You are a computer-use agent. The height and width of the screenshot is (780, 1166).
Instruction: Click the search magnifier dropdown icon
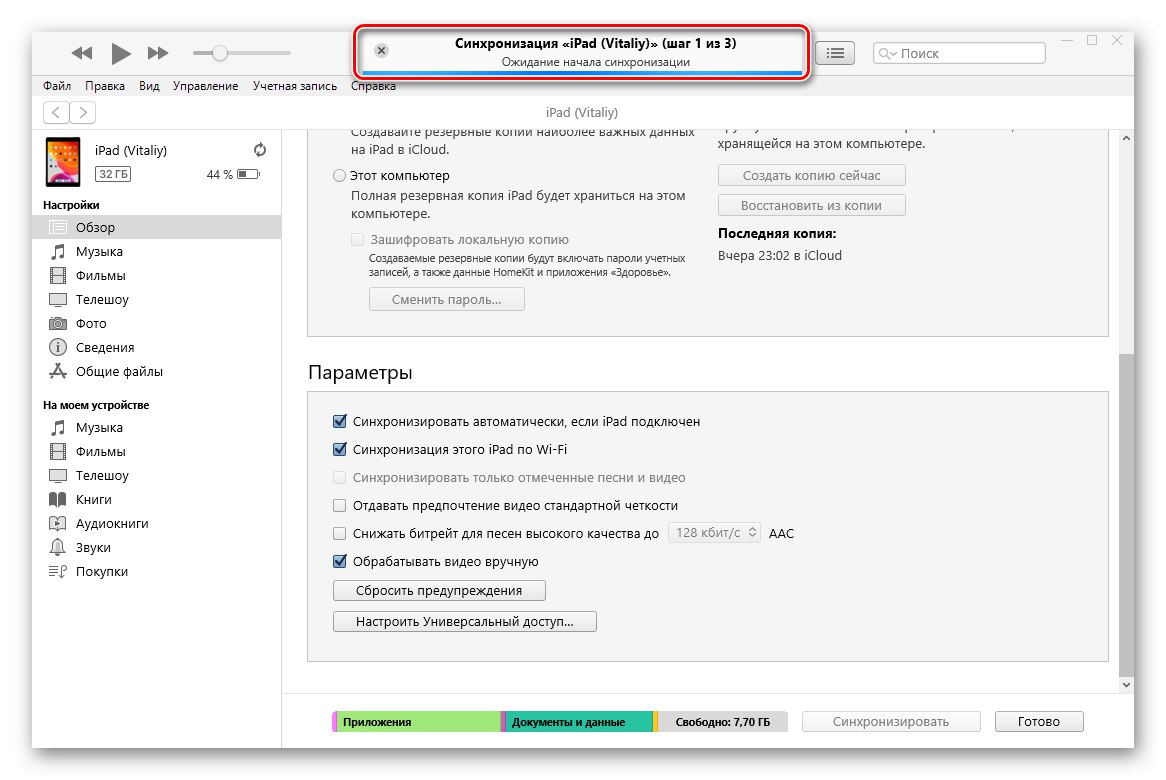click(887, 54)
